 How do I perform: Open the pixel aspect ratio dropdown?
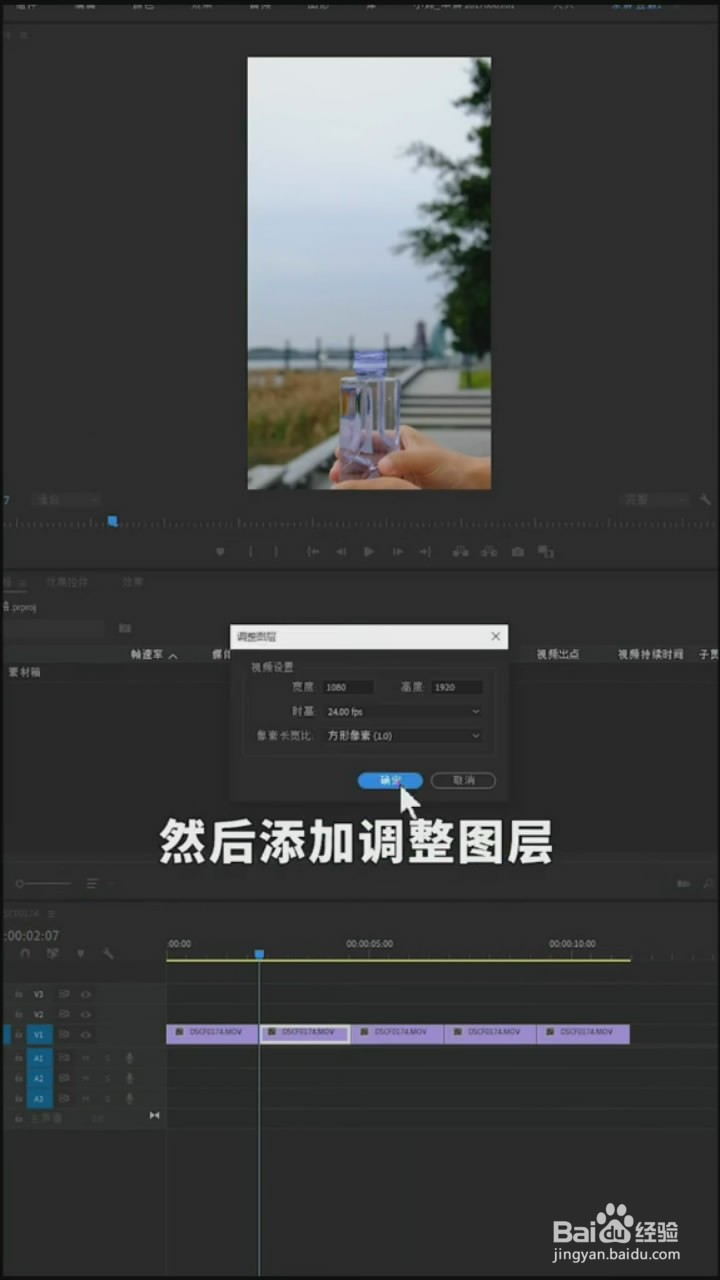click(403, 735)
